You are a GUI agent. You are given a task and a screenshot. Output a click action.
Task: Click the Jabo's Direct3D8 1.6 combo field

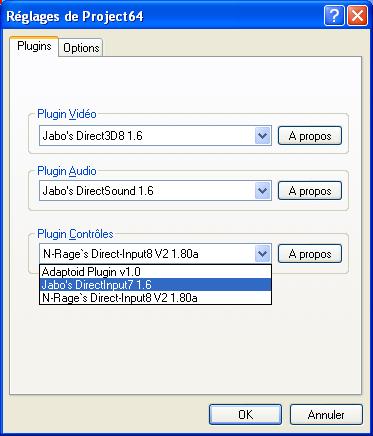pyautogui.click(x=155, y=136)
